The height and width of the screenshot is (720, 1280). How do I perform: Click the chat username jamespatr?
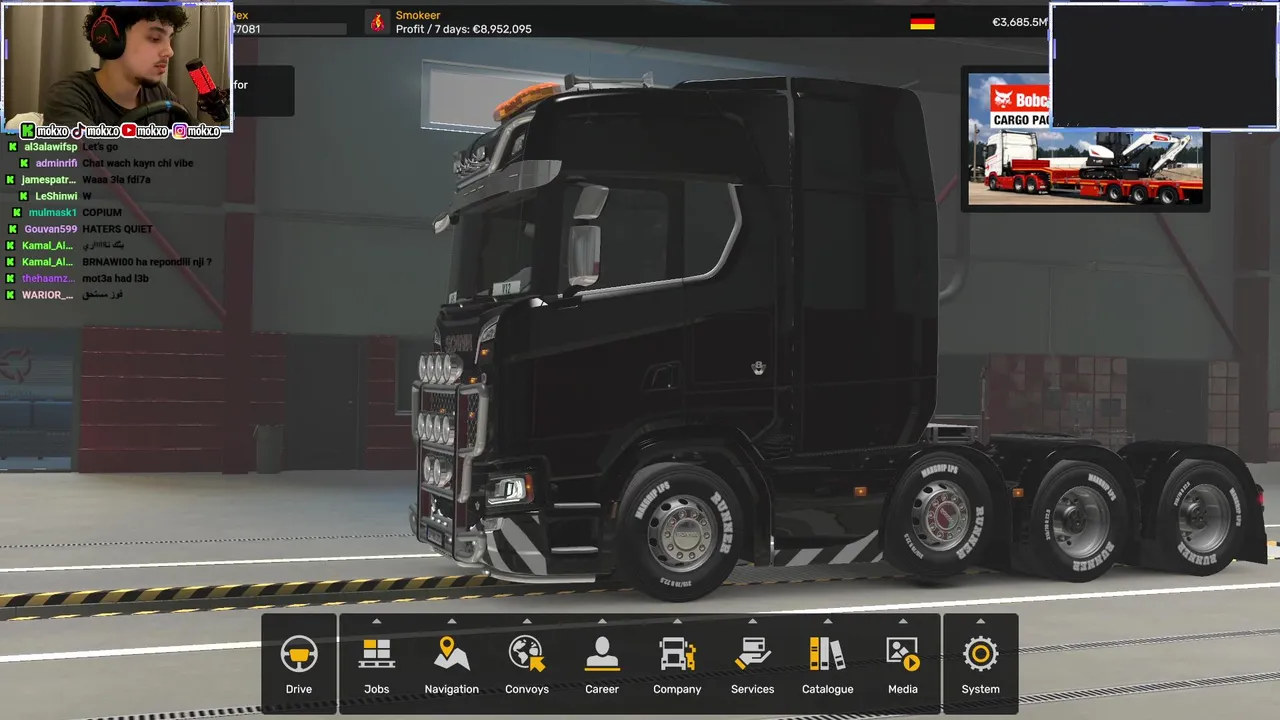[49, 180]
